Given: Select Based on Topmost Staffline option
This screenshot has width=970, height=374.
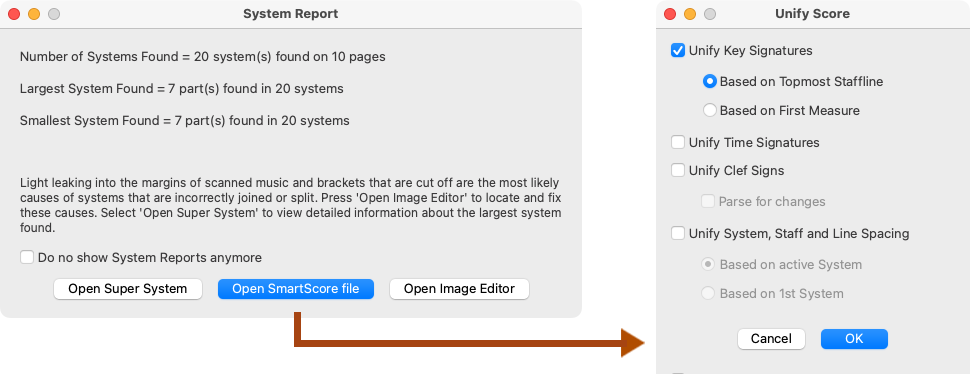Looking at the screenshot, I should [710, 81].
